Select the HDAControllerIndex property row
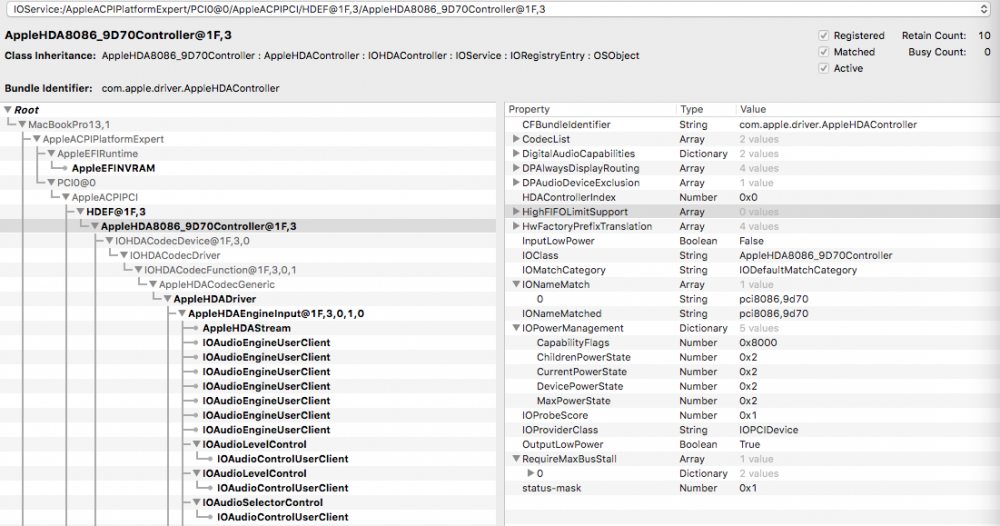 click(753, 197)
